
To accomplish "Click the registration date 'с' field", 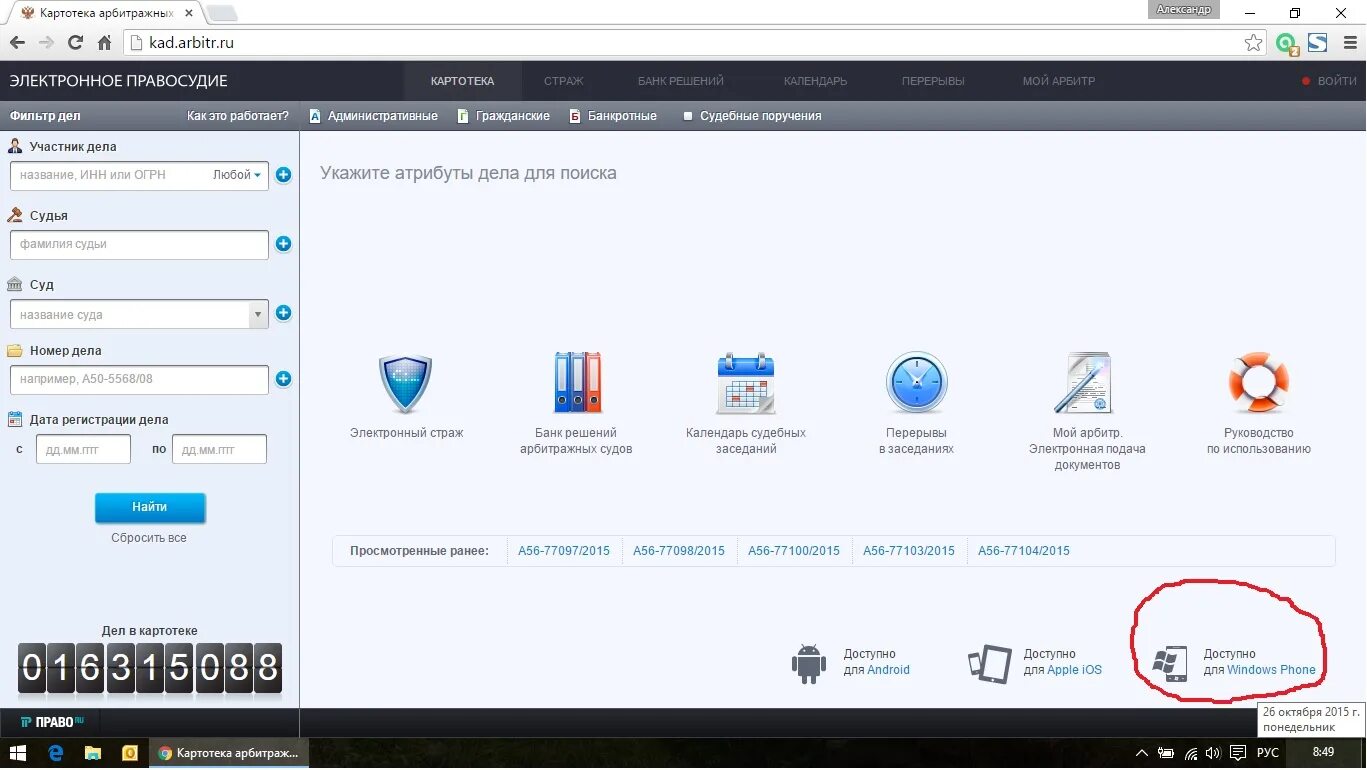I will click(83, 449).
